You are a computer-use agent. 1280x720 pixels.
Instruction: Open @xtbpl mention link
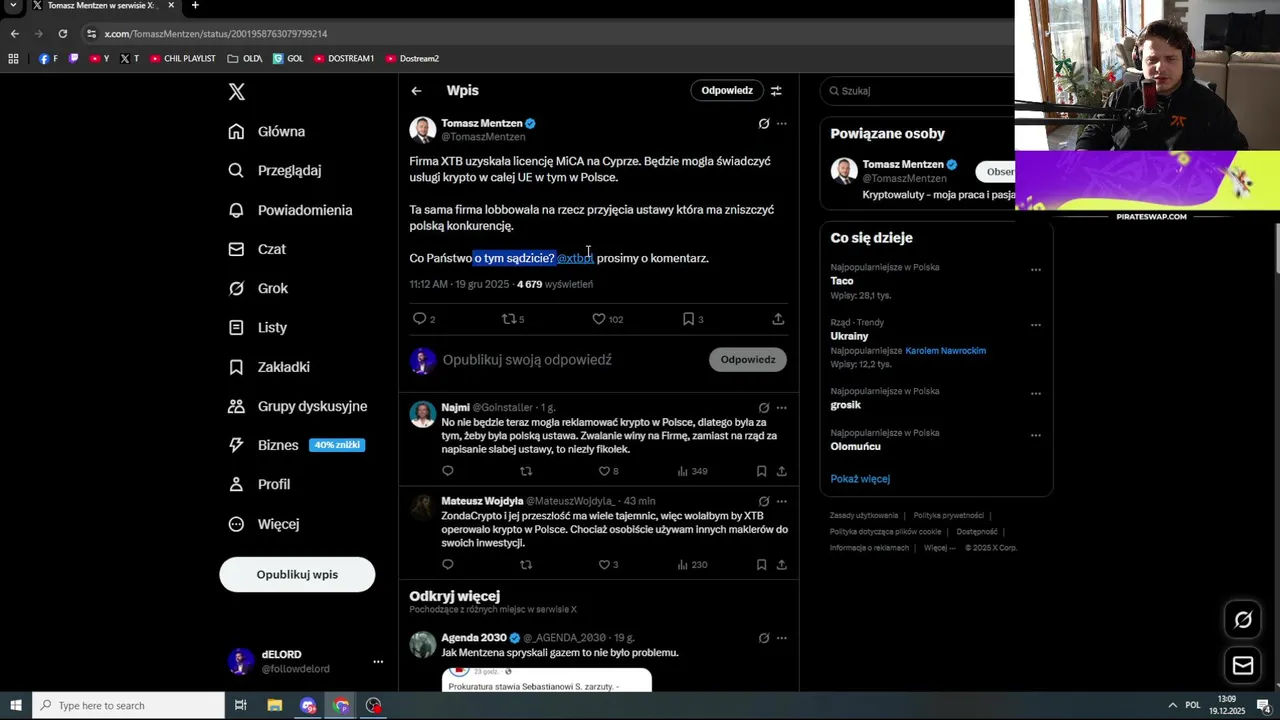point(575,258)
